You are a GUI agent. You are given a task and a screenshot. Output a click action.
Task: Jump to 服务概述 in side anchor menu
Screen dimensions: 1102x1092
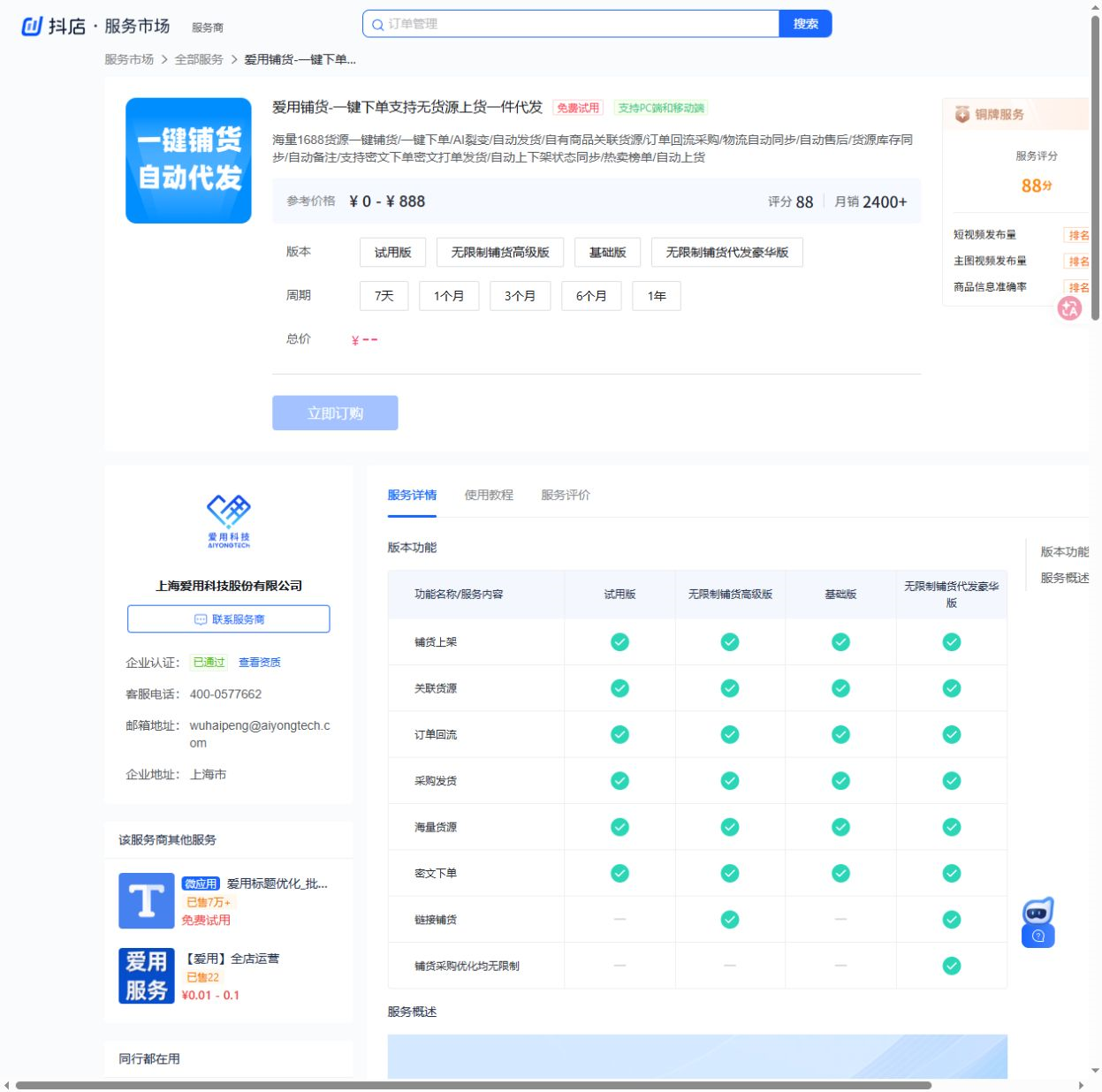[1064, 578]
